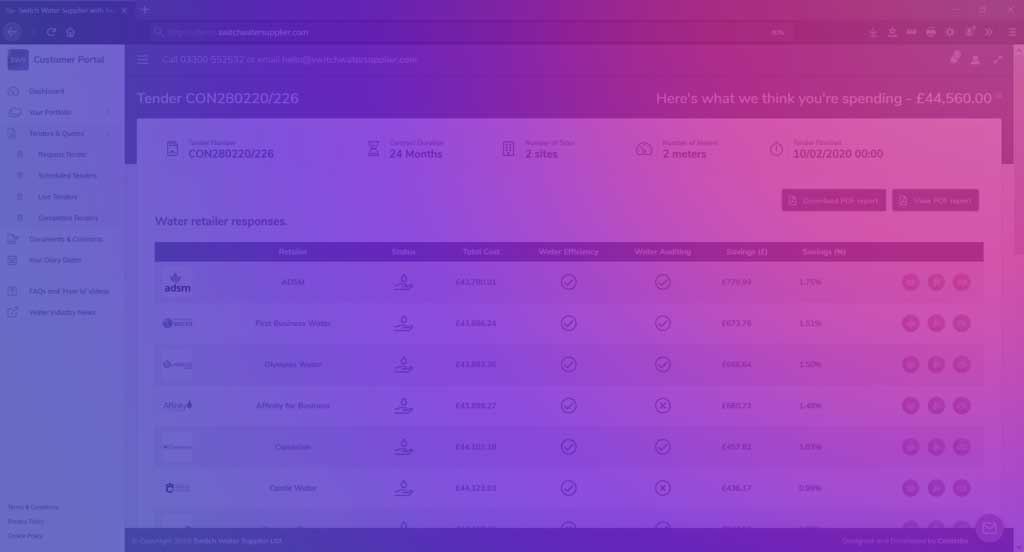This screenshot has height=552, width=1024.
Task: Click middle action icon in ADSM row
Action: tap(936, 282)
